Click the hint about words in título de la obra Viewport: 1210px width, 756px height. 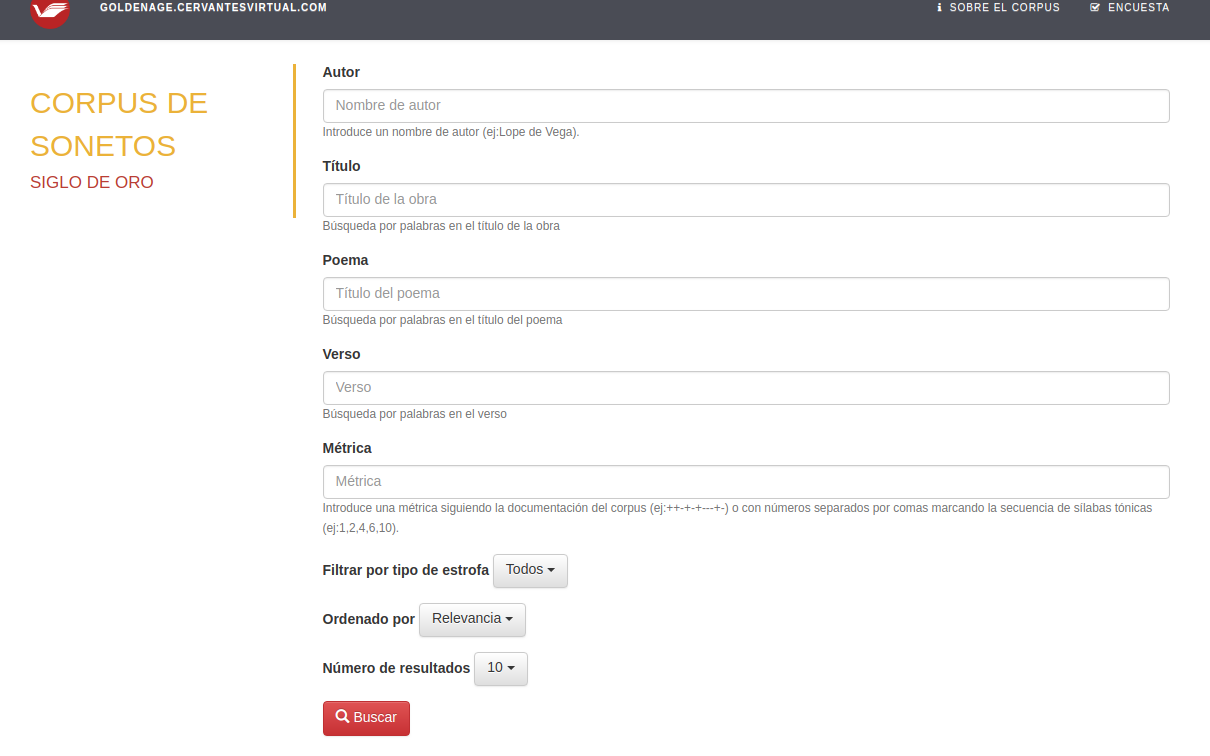[x=441, y=226]
